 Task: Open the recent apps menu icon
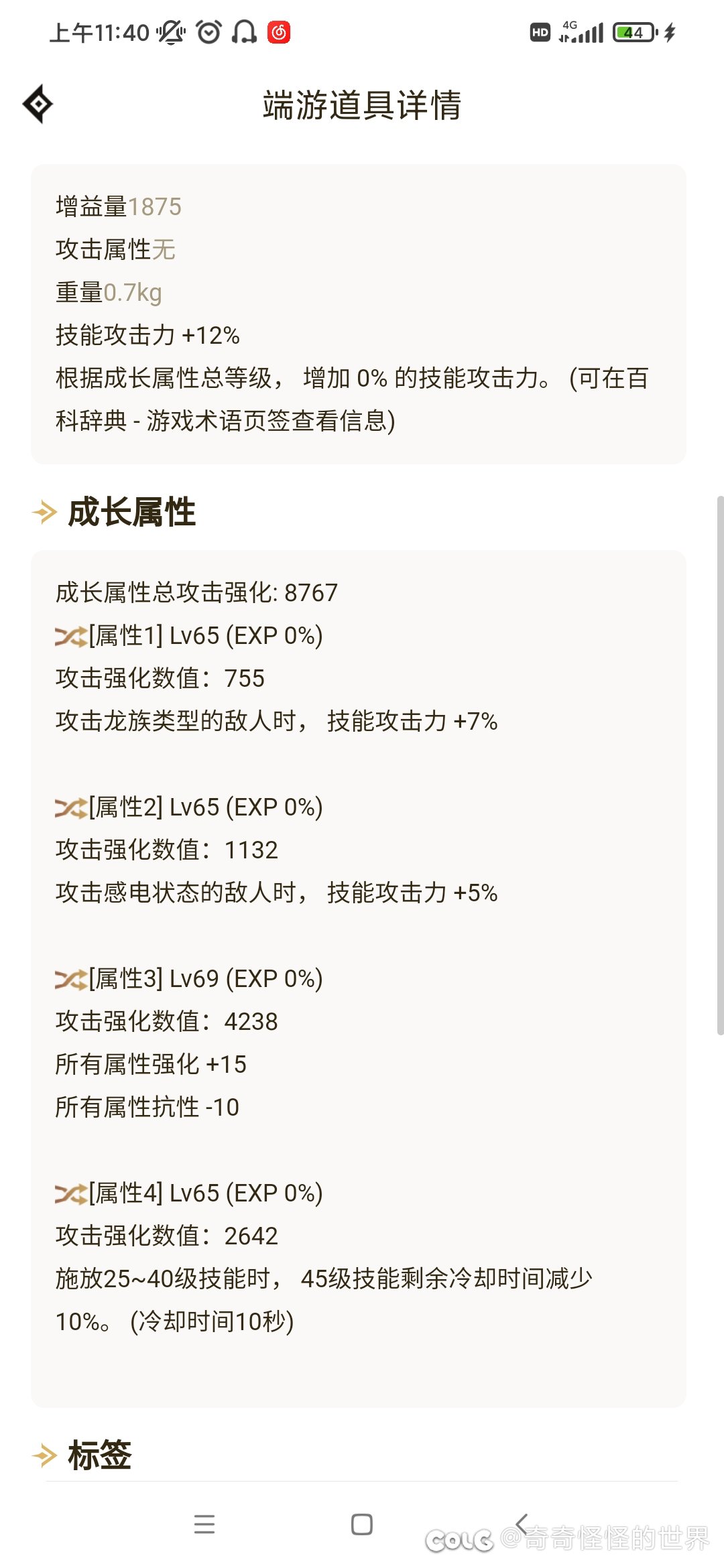point(204,1524)
